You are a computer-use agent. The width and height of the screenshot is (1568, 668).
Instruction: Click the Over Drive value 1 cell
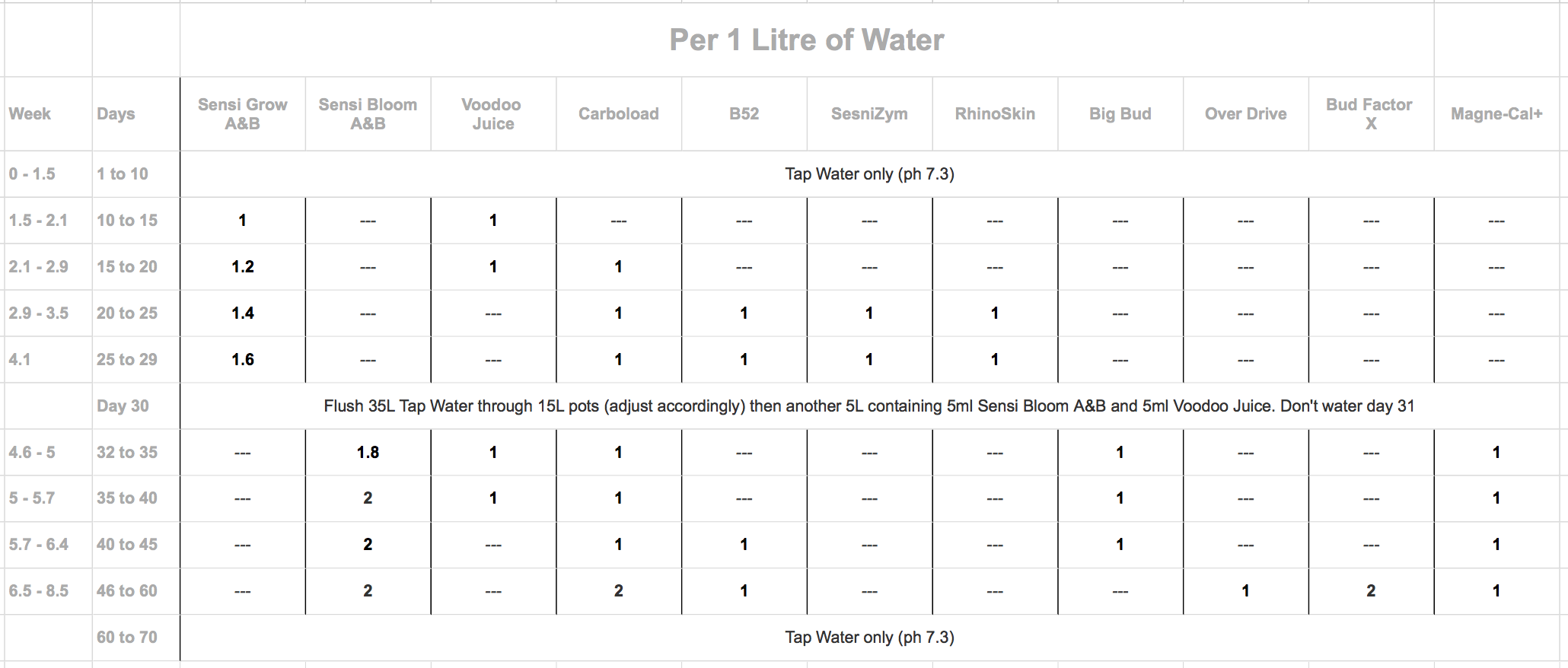pyautogui.click(x=1245, y=591)
